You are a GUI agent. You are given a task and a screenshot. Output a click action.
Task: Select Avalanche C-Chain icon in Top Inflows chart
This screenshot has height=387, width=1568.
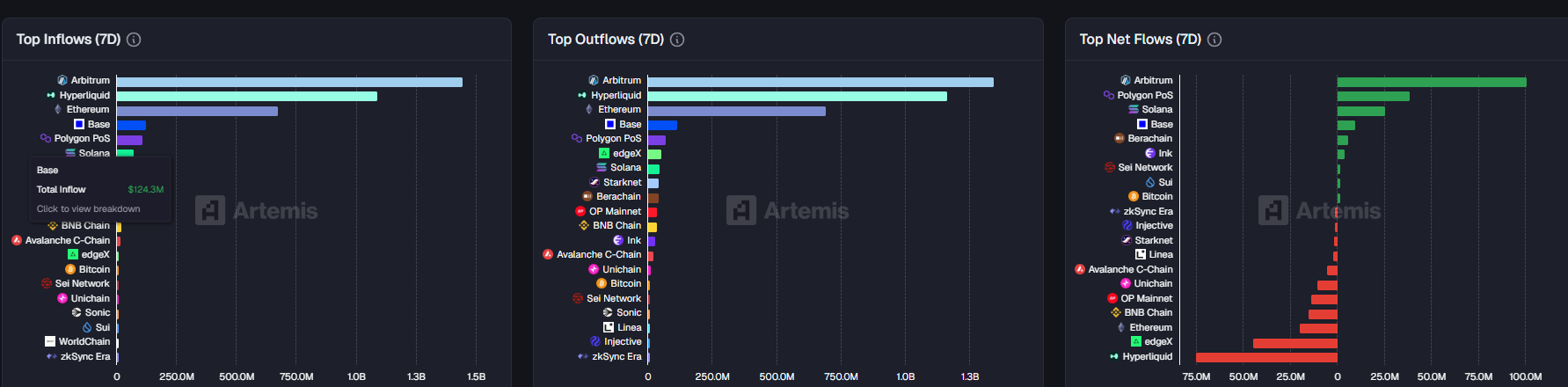(17, 240)
